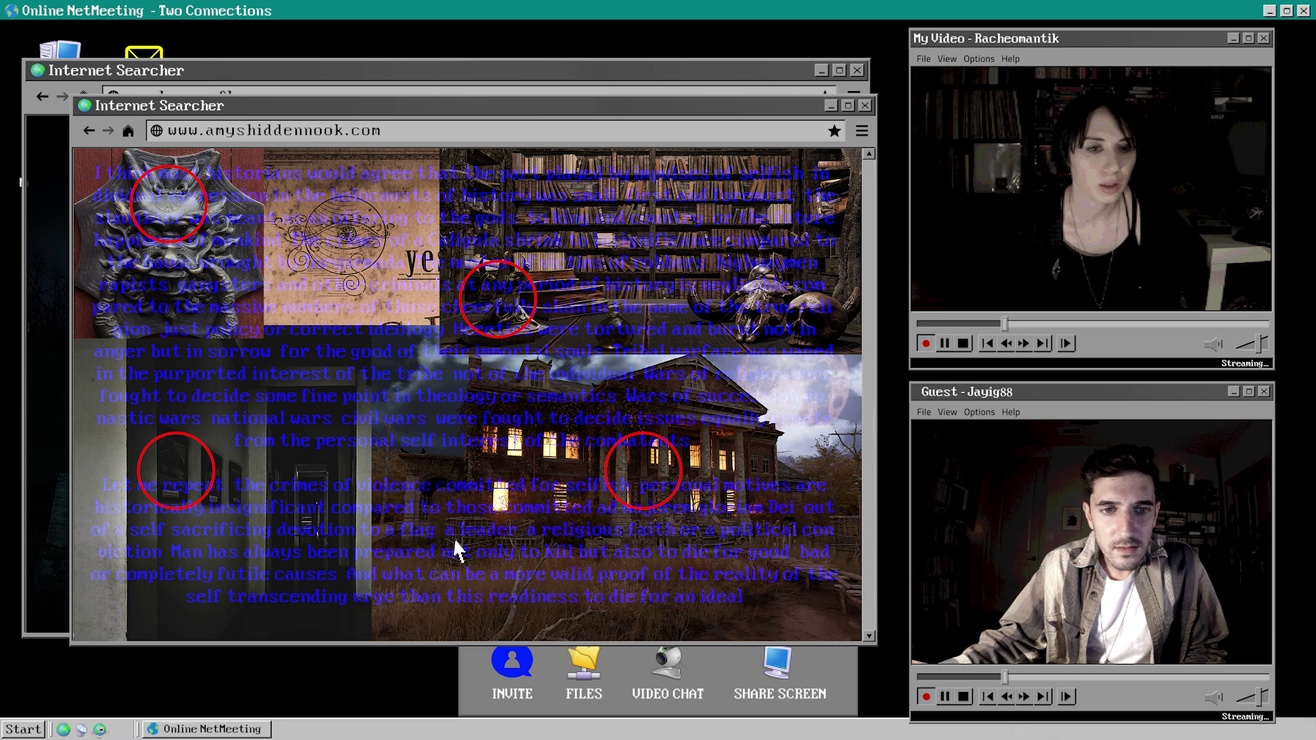Mute speaker in Guest Jayig88 window
The width and height of the screenshot is (1316, 740).
point(1213,697)
